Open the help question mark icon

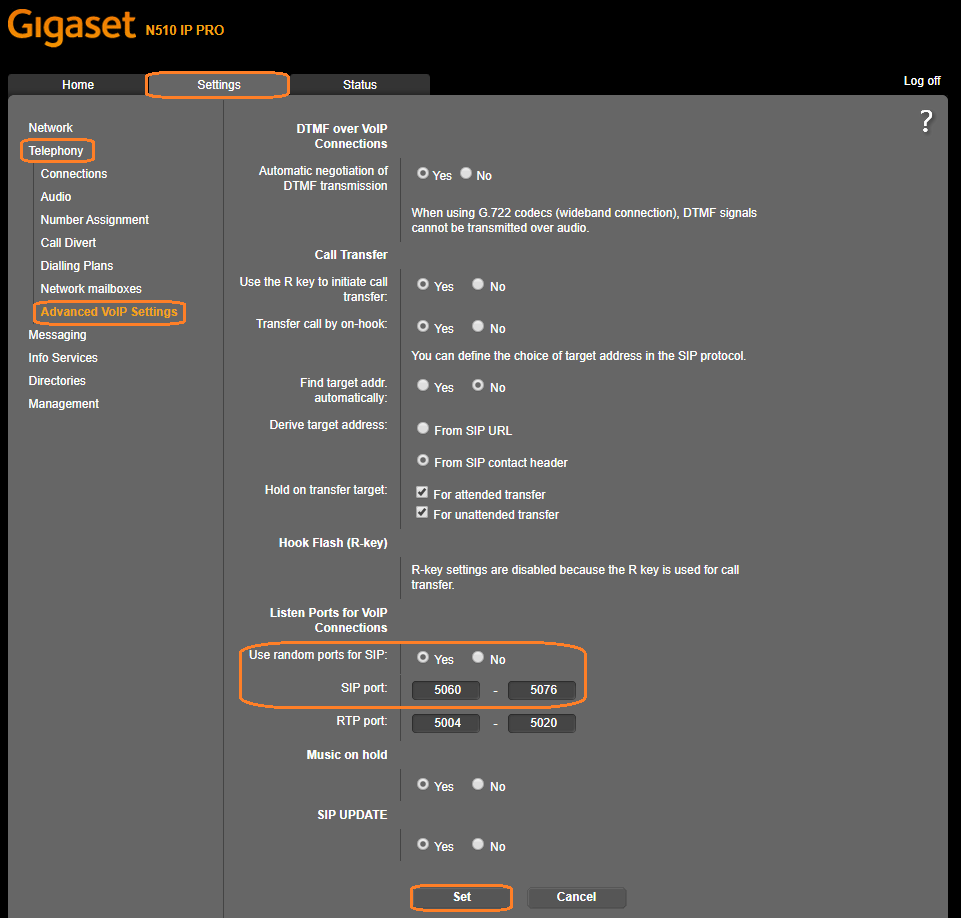click(x=926, y=122)
